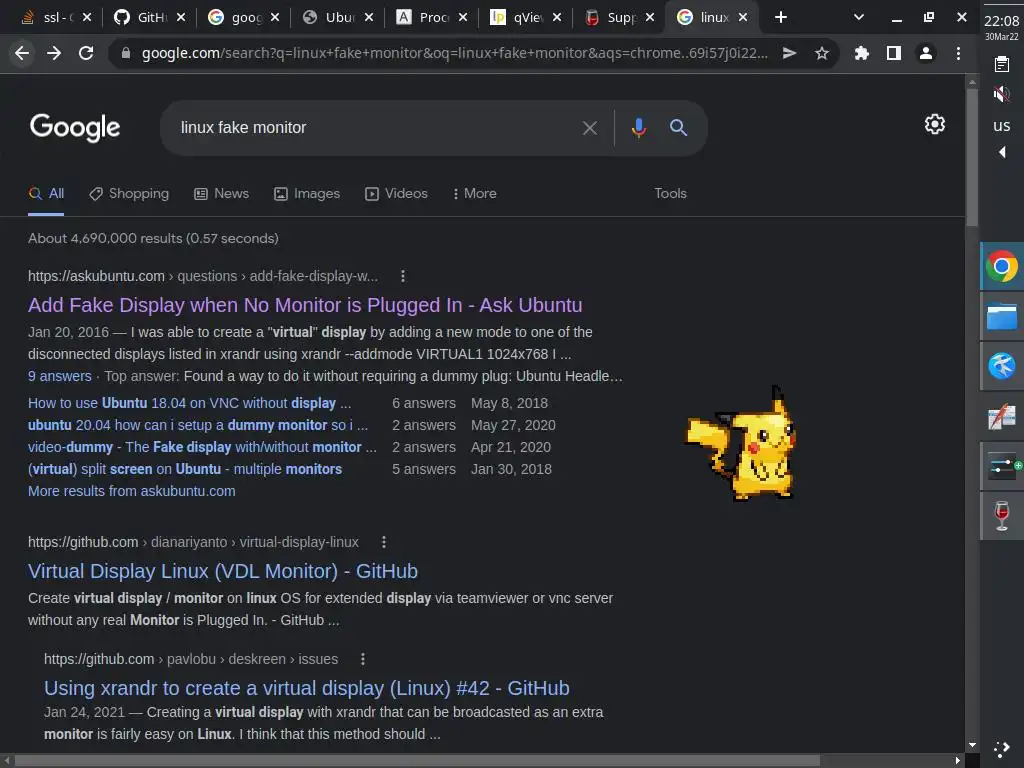This screenshot has height=768, width=1024.
Task: Launch Chrome from side panel
Action: [x=1002, y=266]
